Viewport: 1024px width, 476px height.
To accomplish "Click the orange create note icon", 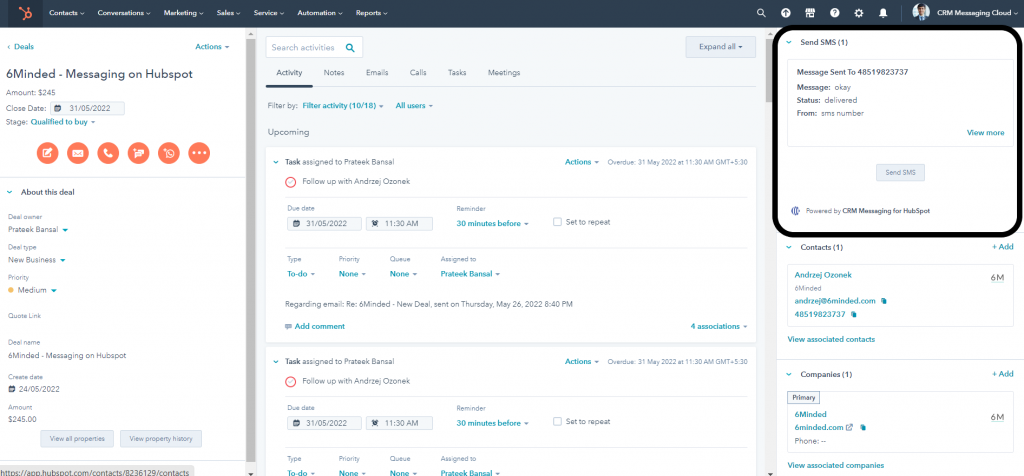I will click(48, 153).
